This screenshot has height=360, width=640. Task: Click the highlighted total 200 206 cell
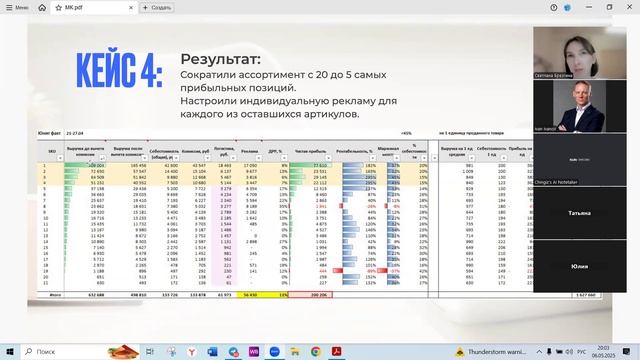[x=310, y=294]
